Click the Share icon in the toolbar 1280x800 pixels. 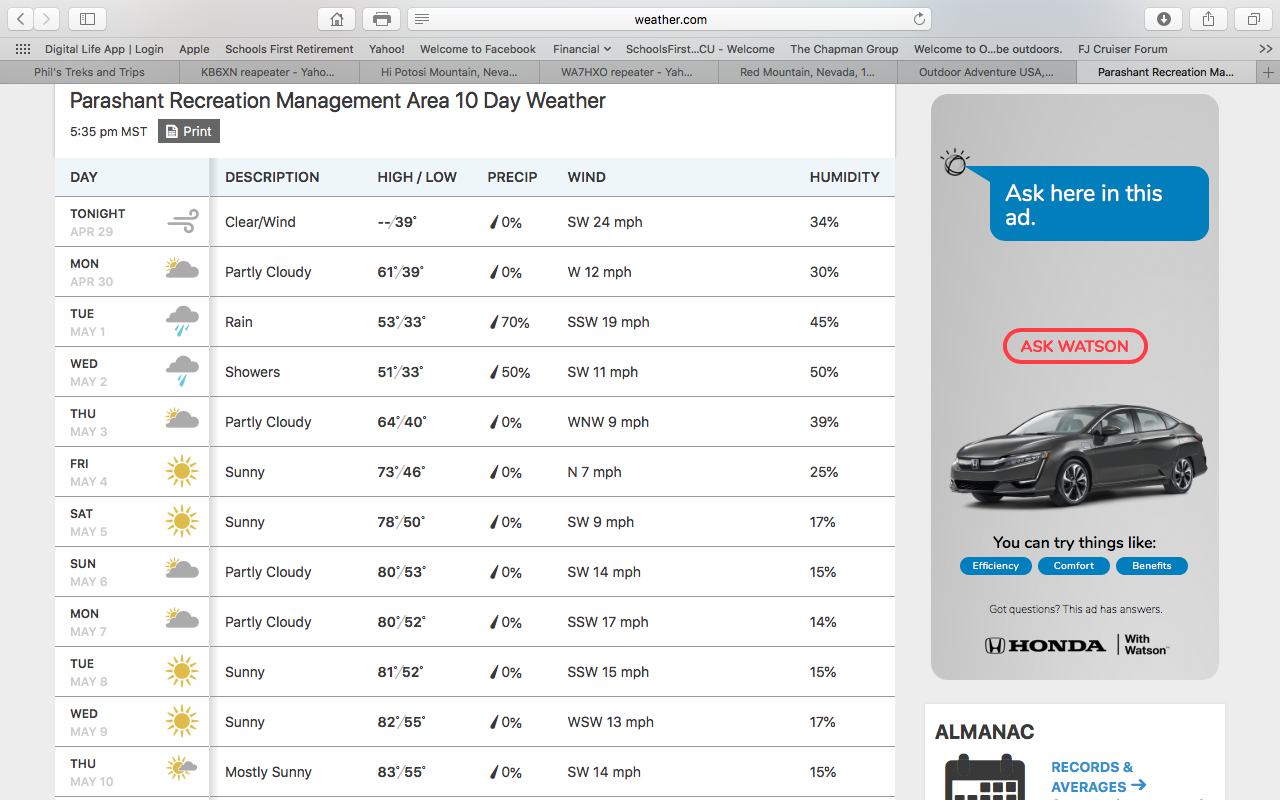(x=1208, y=19)
